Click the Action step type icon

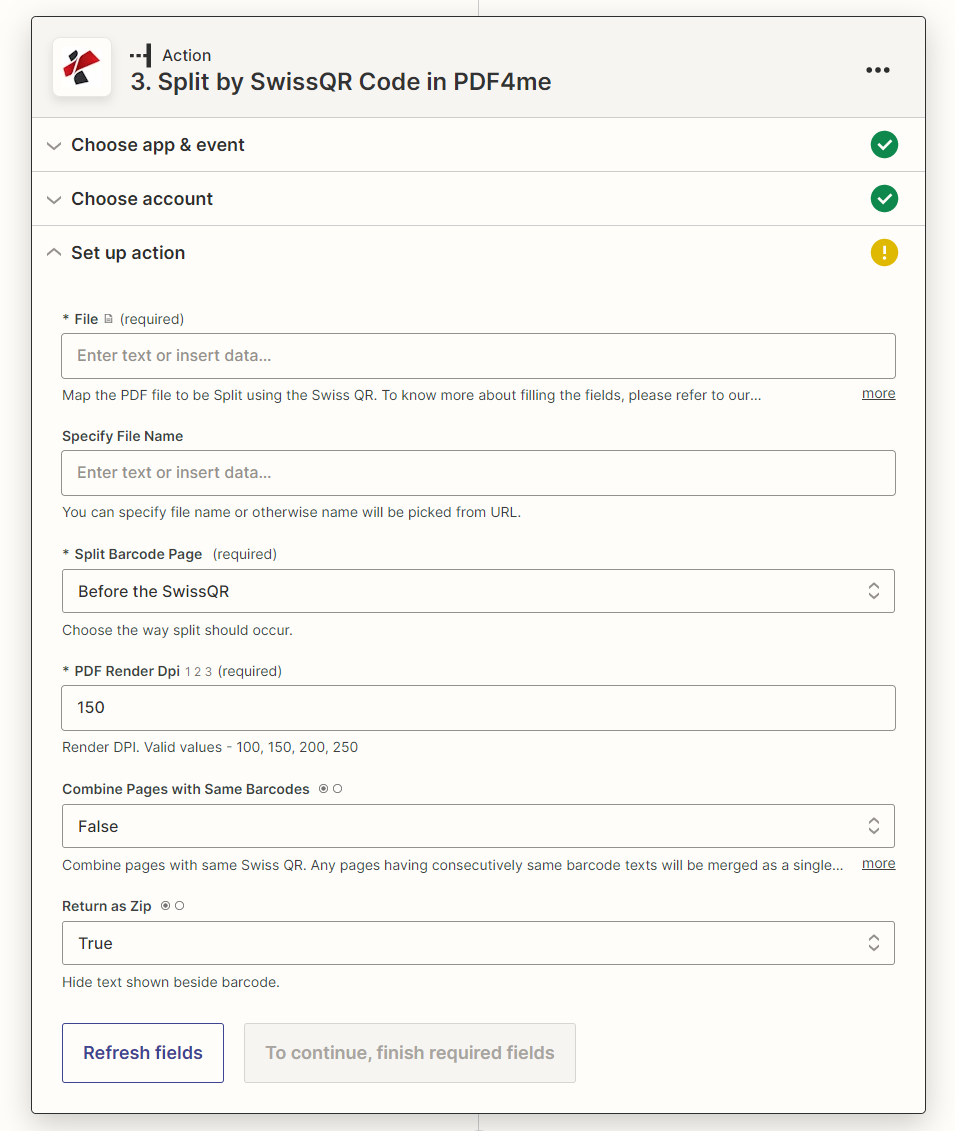click(141, 55)
